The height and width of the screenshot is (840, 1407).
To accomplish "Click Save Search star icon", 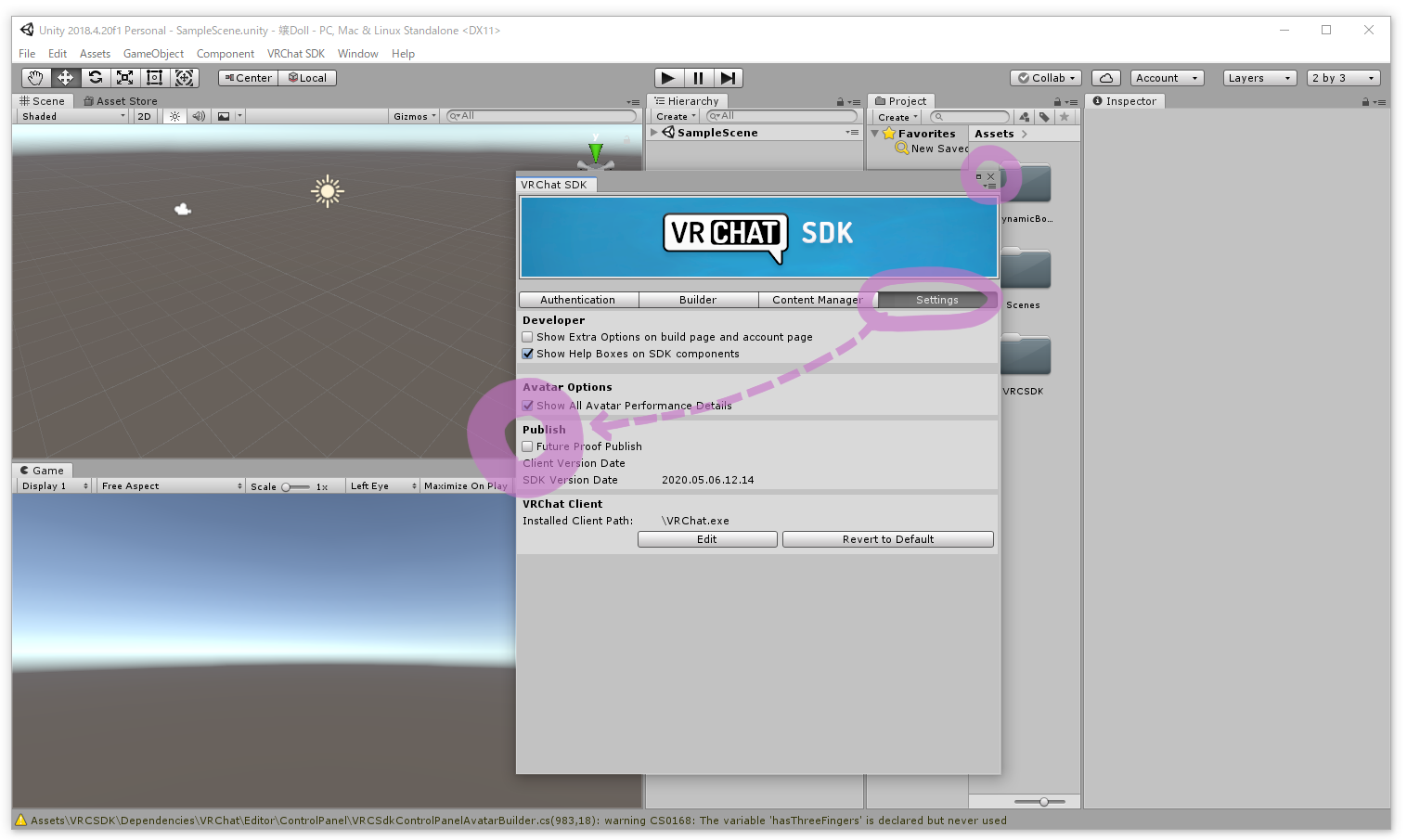I will point(1065,117).
